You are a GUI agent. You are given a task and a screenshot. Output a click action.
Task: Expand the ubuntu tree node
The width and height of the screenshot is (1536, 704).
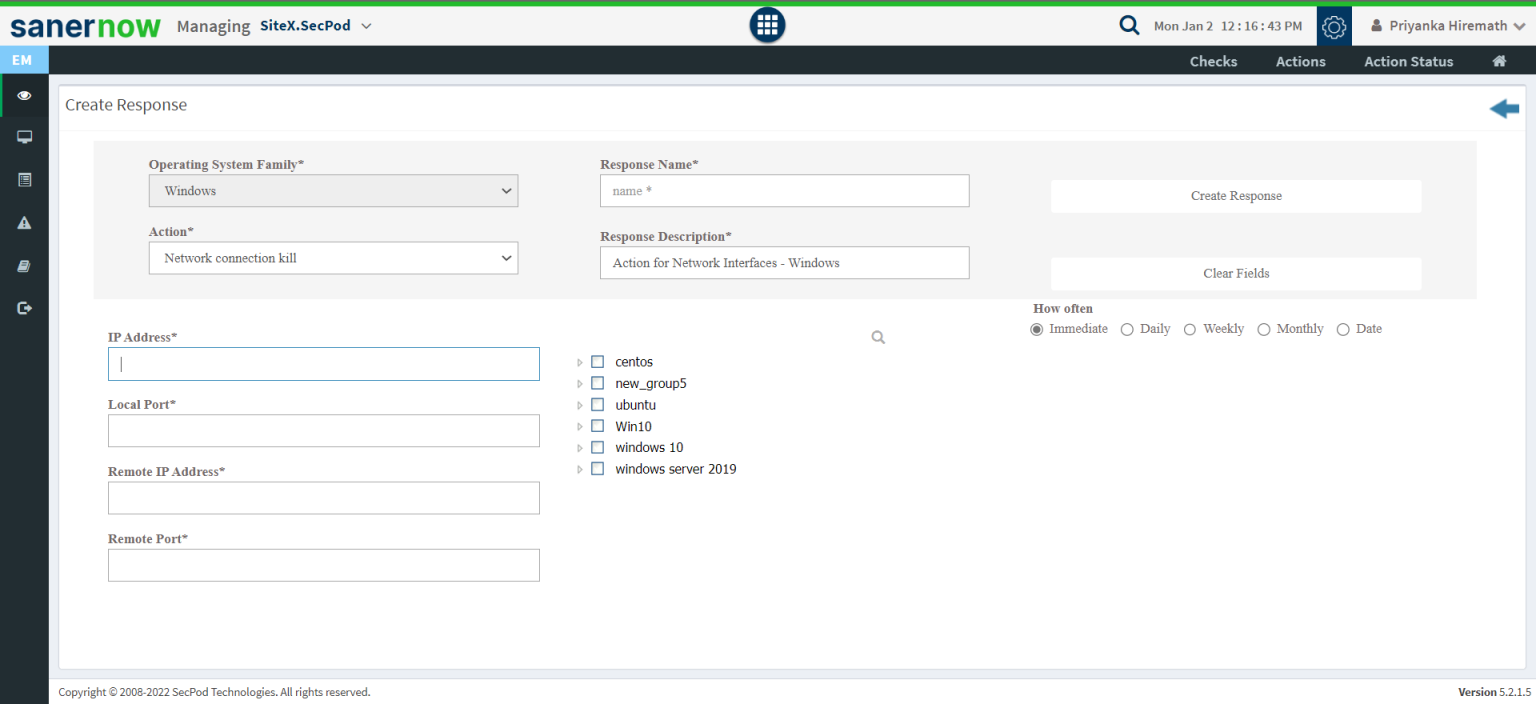580,405
